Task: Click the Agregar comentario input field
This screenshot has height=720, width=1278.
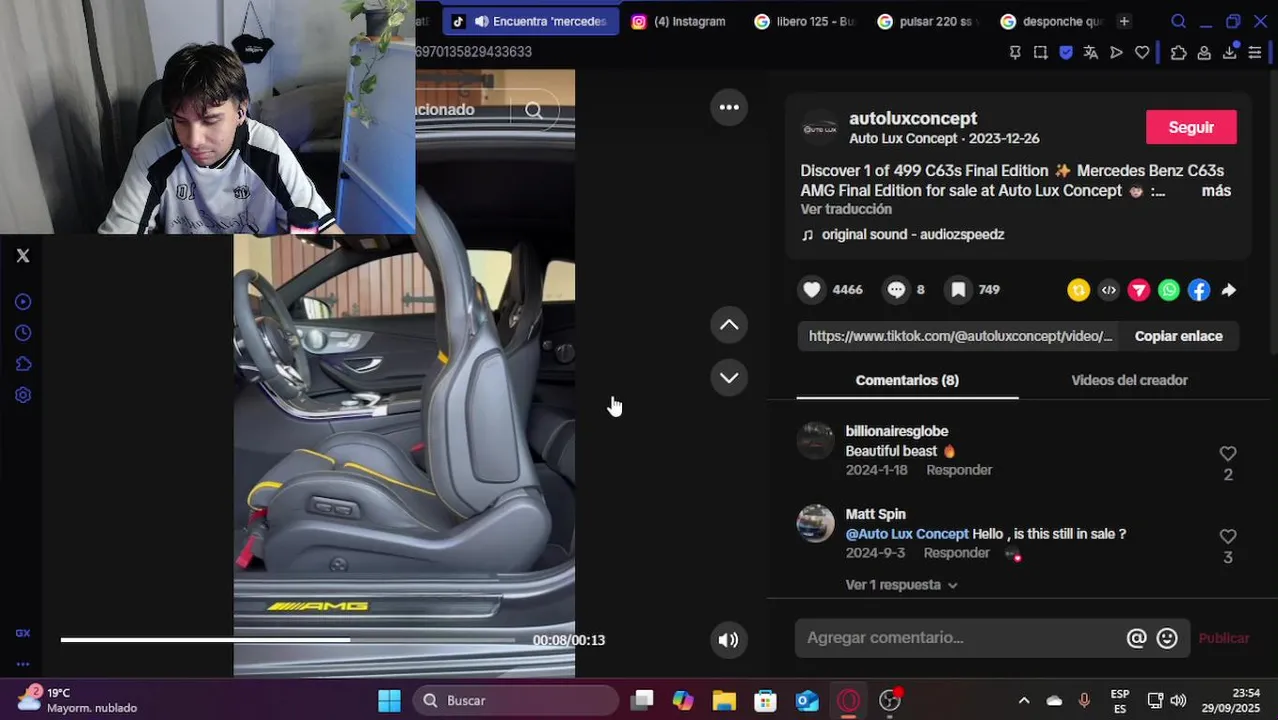Action: [x=962, y=638]
